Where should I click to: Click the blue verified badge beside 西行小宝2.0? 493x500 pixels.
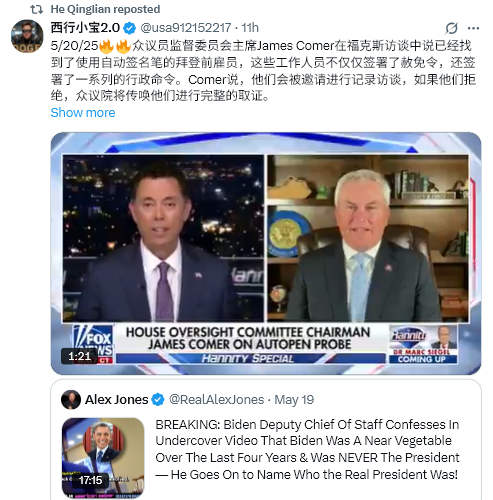[129, 28]
